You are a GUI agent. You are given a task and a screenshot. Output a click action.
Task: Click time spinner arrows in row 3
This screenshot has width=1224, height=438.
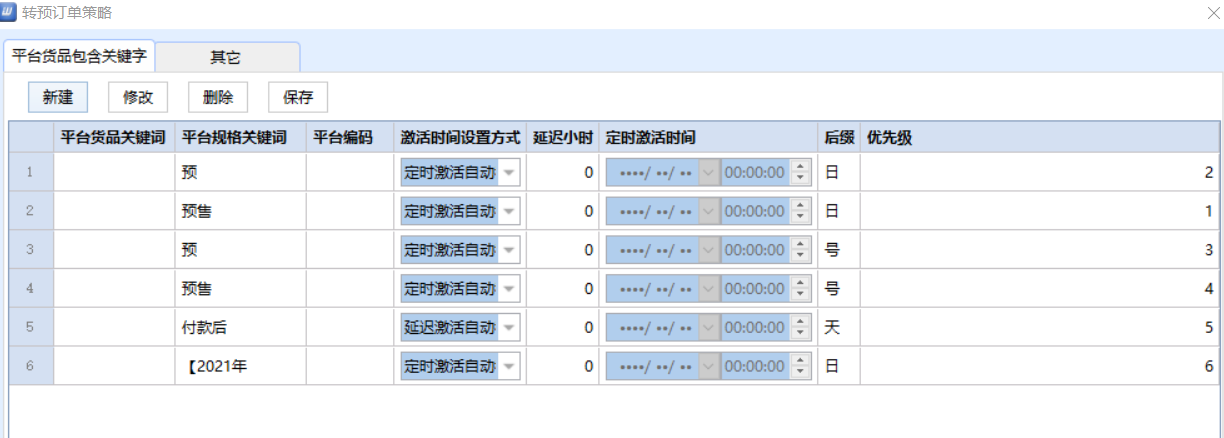coord(800,251)
